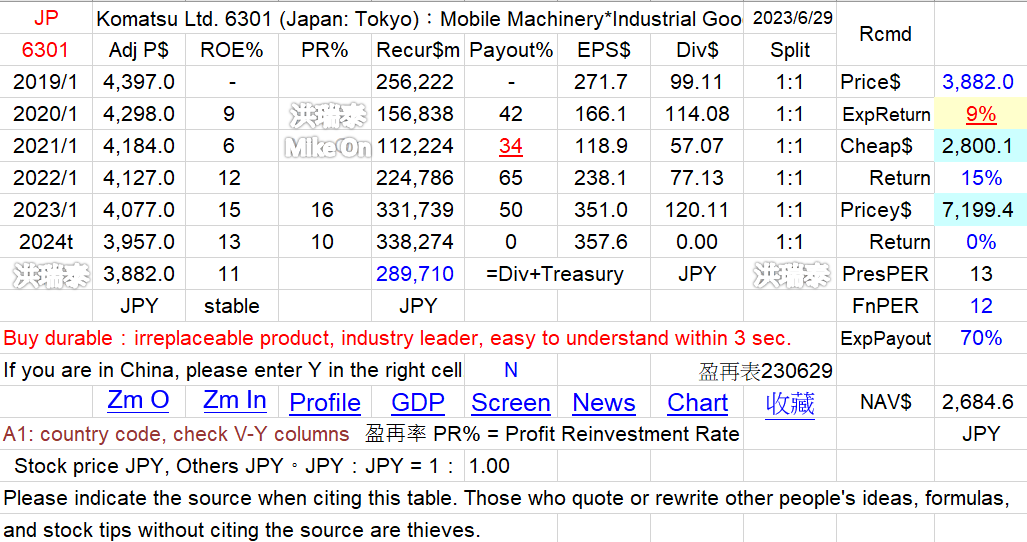
Task: Click the 2020/1 row label
Action: [x=46, y=114]
